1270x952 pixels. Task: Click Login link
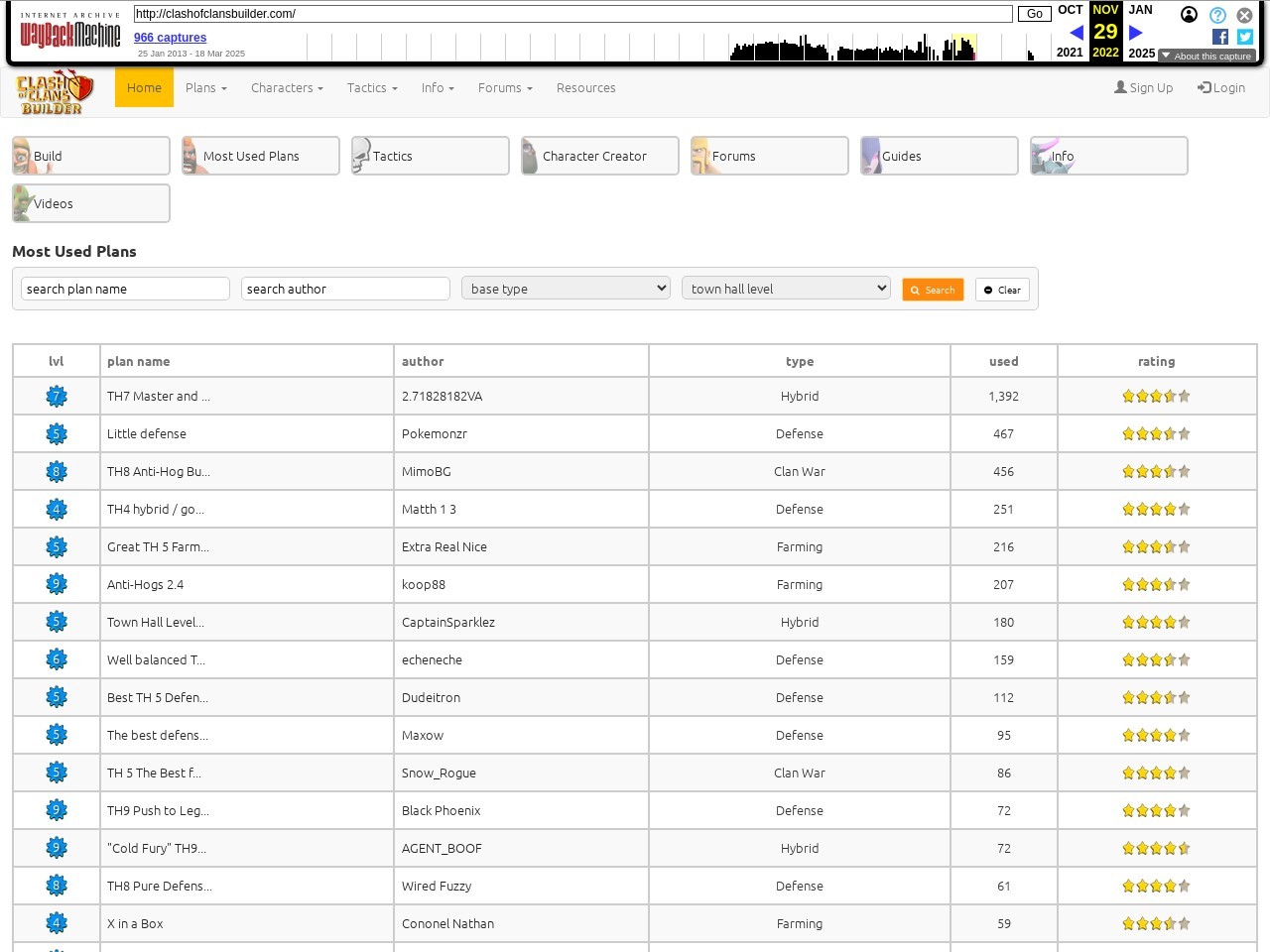click(1221, 88)
